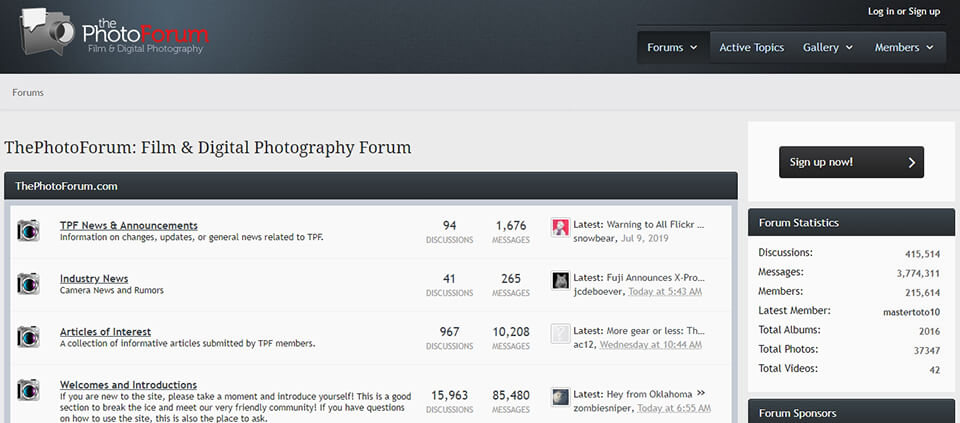Open latest thread More gear or less

(x=656, y=331)
